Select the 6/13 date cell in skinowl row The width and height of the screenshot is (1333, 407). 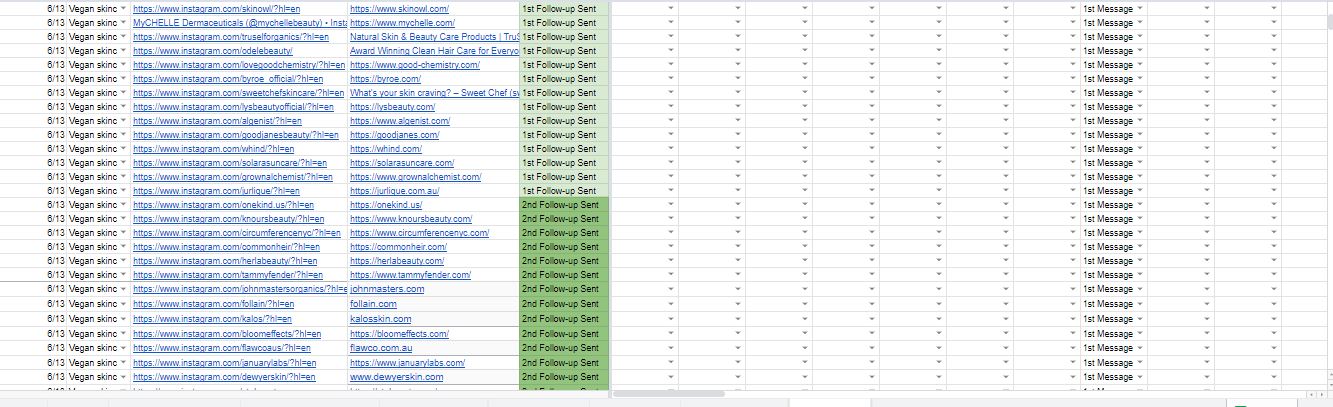(55, 8)
